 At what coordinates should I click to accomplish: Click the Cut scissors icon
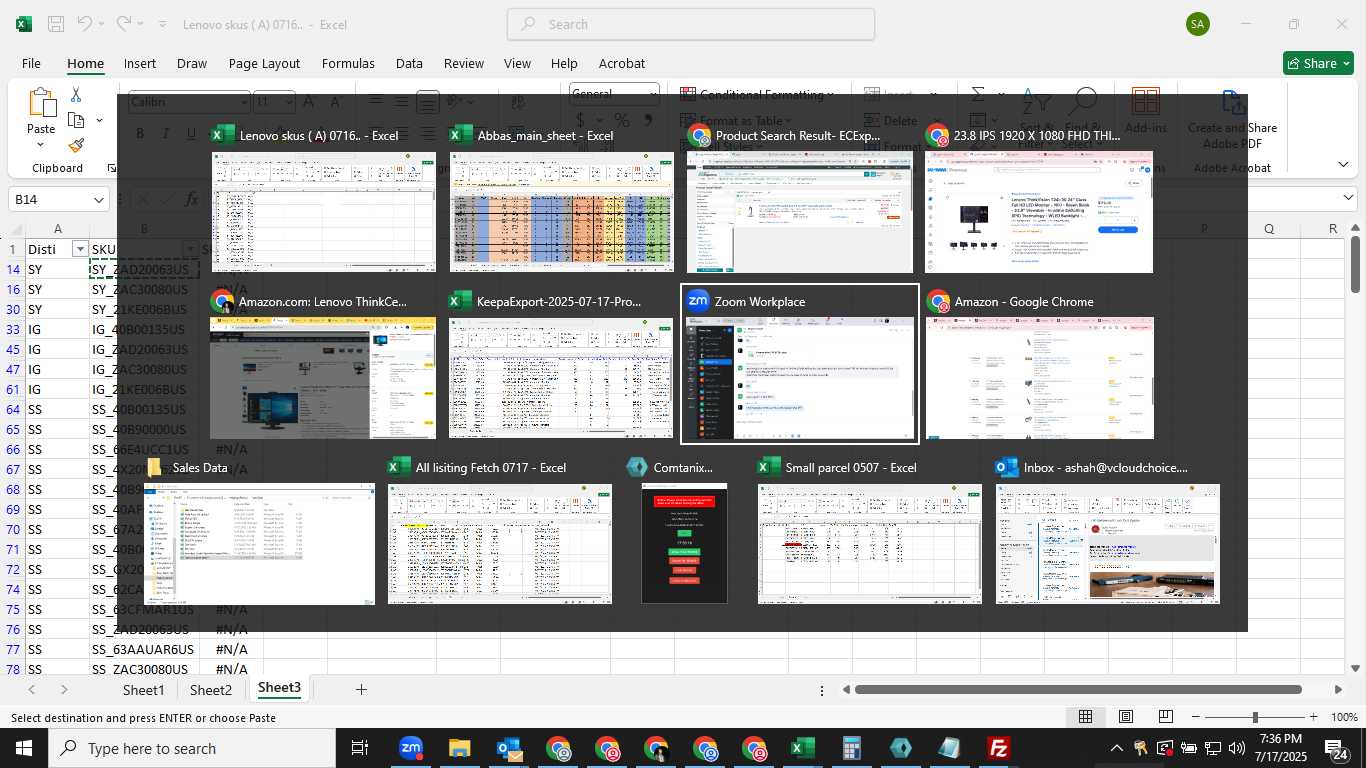click(76, 94)
